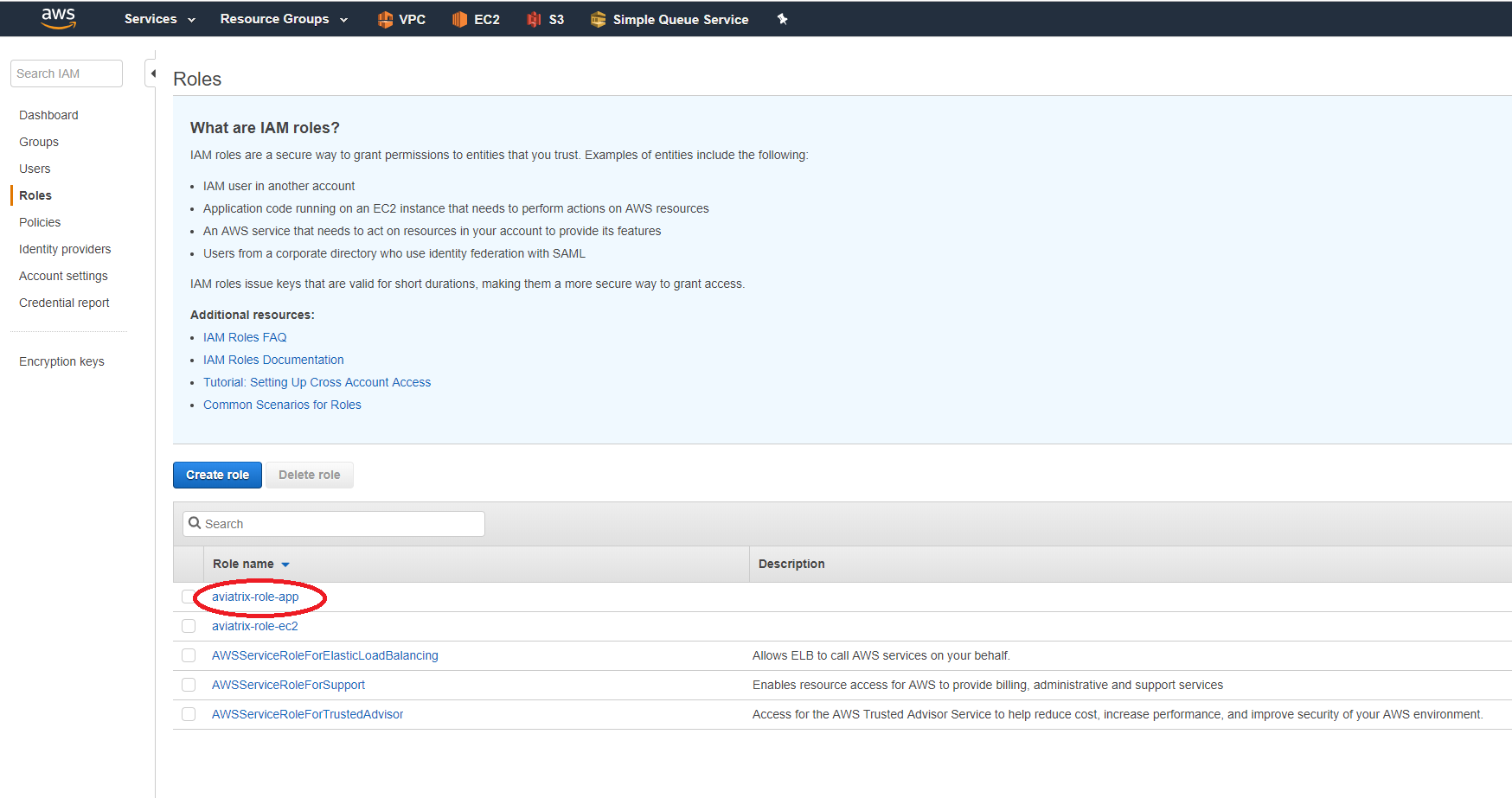Open the aviatrix-role-app role link

tap(255, 597)
